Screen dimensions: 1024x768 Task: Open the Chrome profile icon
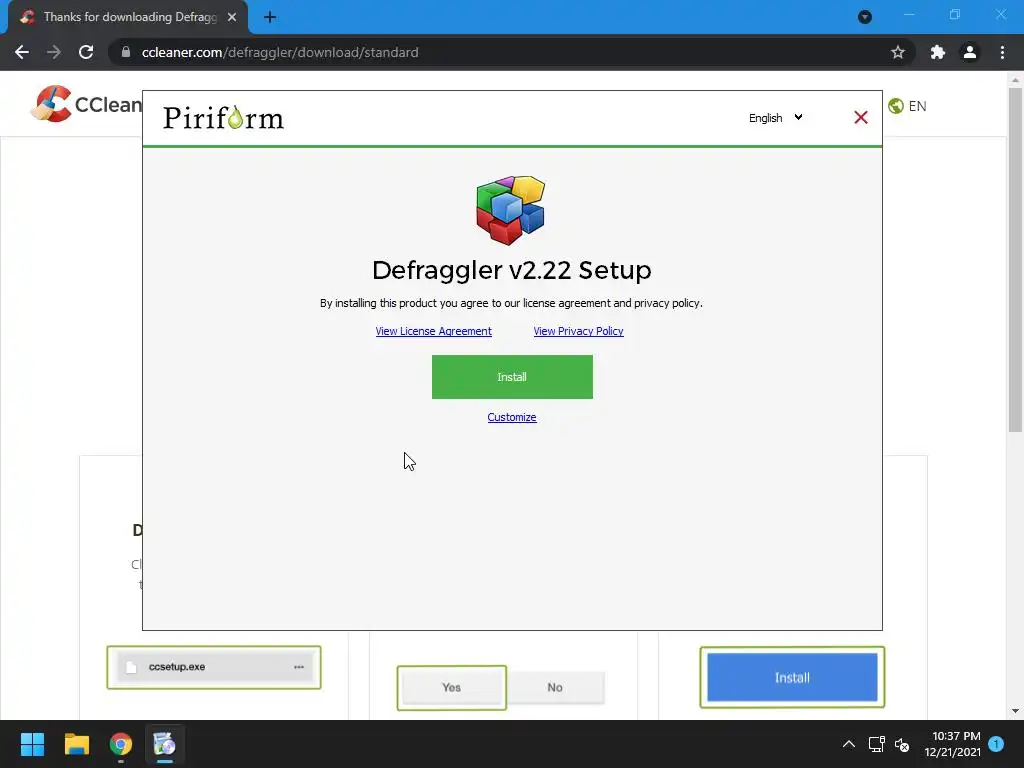click(x=970, y=52)
